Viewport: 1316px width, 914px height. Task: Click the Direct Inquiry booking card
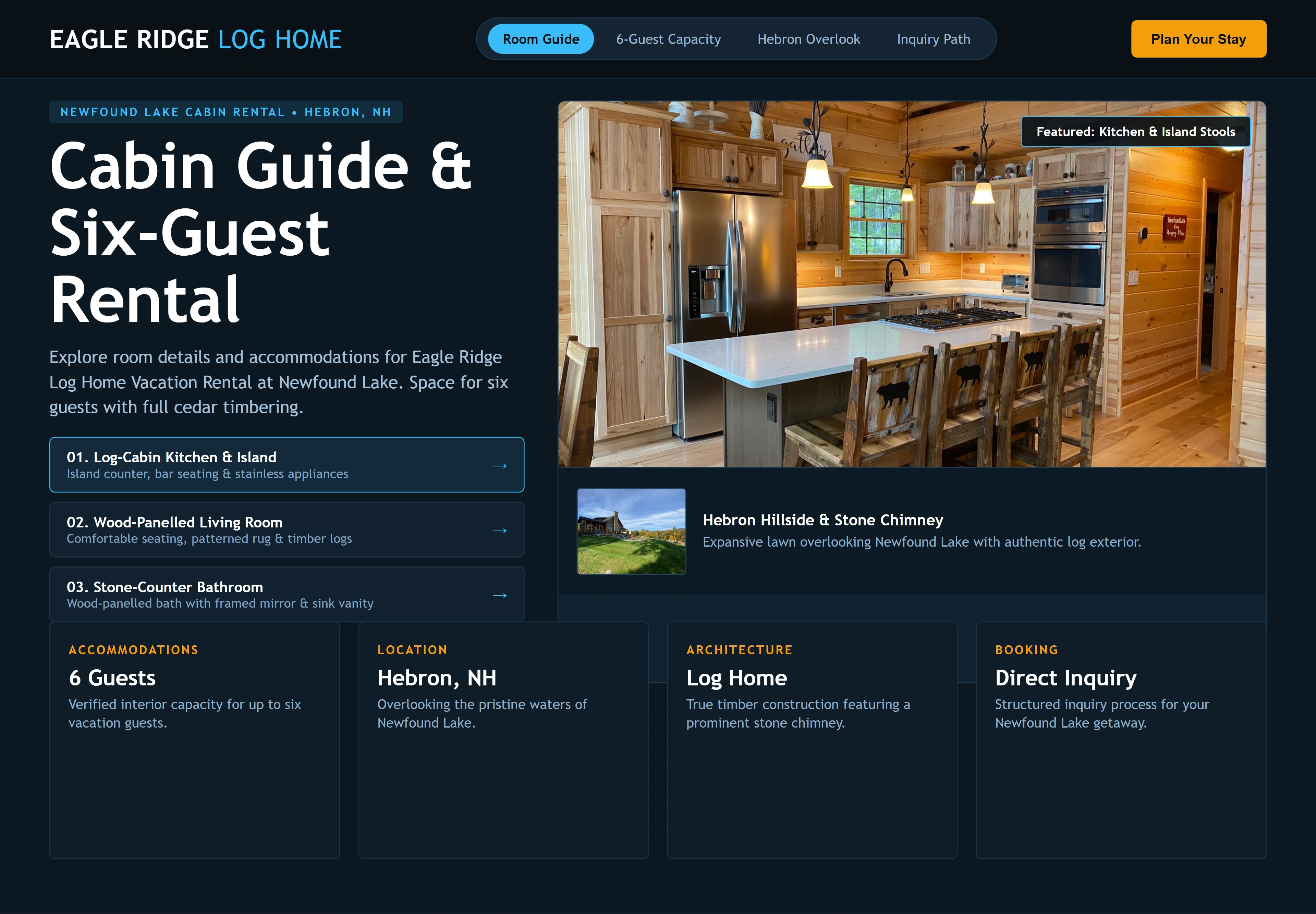[1121, 740]
